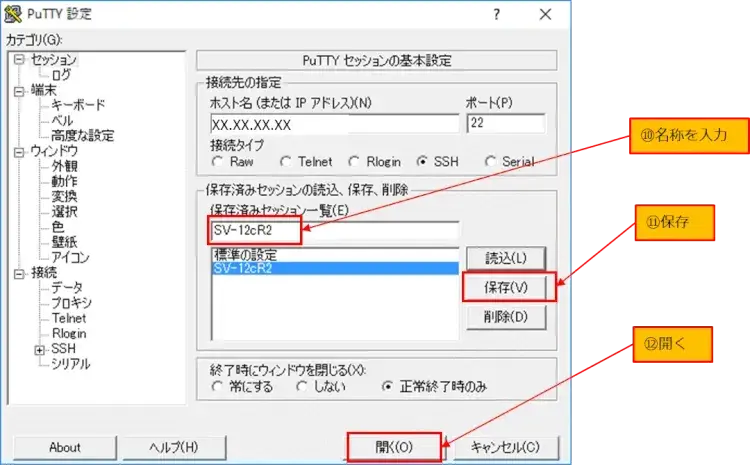Open the キーボード settings tree item

click(x=78, y=105)
